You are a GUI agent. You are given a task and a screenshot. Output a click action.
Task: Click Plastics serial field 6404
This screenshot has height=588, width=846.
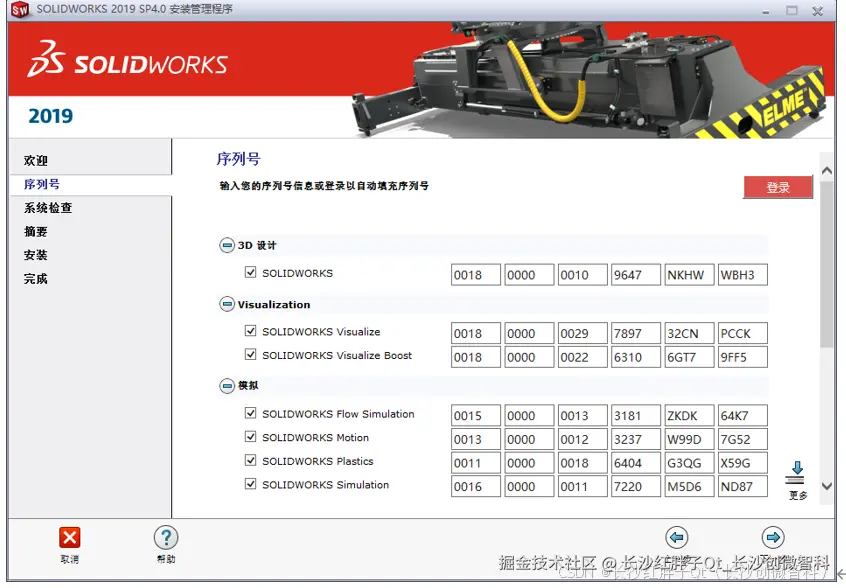pos(636,463)
